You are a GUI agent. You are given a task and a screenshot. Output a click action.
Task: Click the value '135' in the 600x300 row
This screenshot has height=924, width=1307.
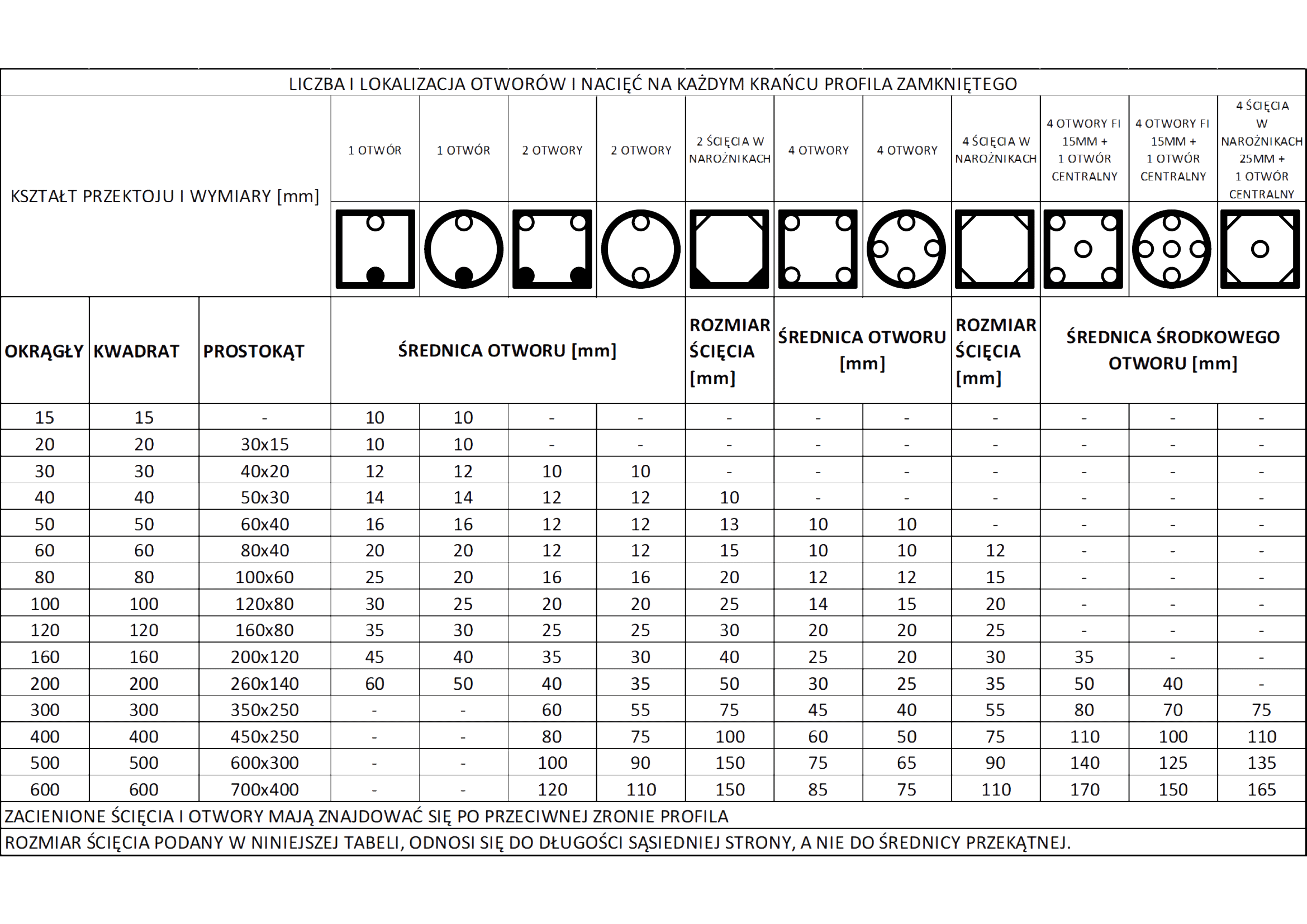(x=1262, y=763)
